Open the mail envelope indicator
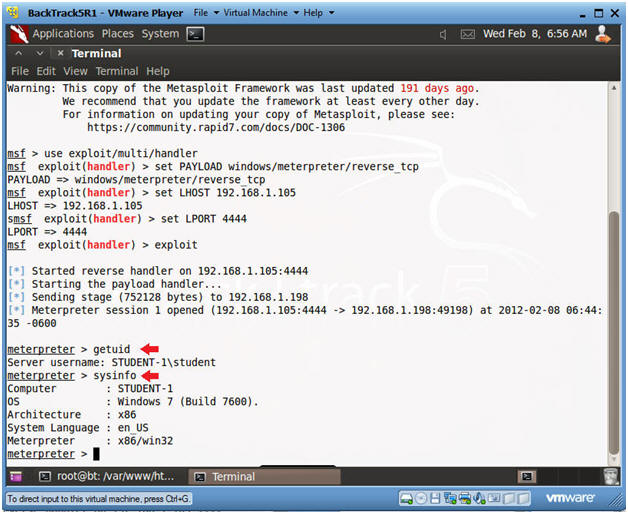This screenshot has height=514, width=628. tap(468, 34)
